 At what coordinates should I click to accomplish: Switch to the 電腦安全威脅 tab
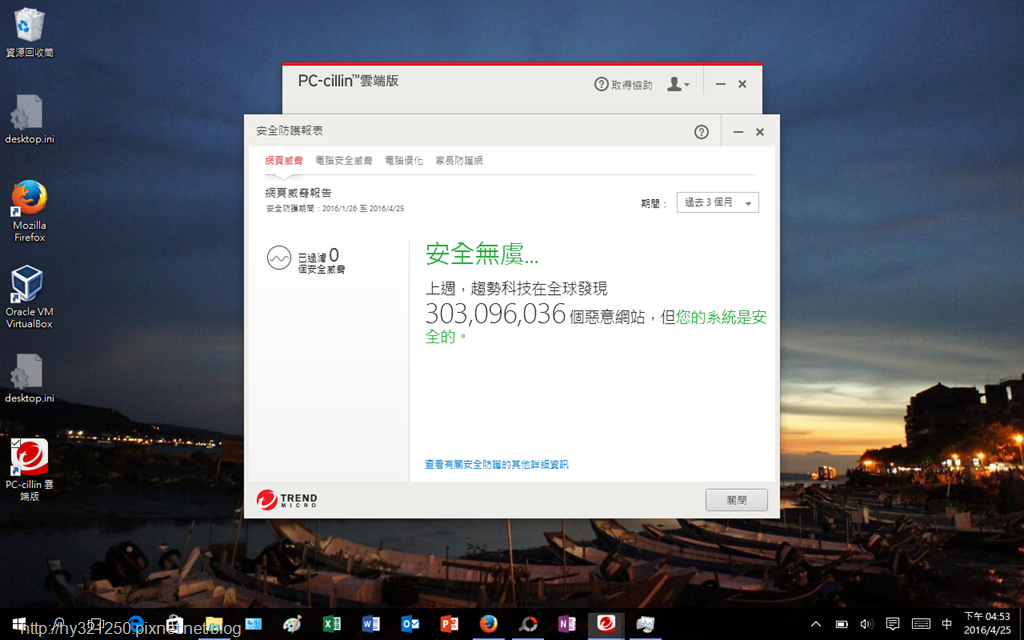tap(344, 161)
